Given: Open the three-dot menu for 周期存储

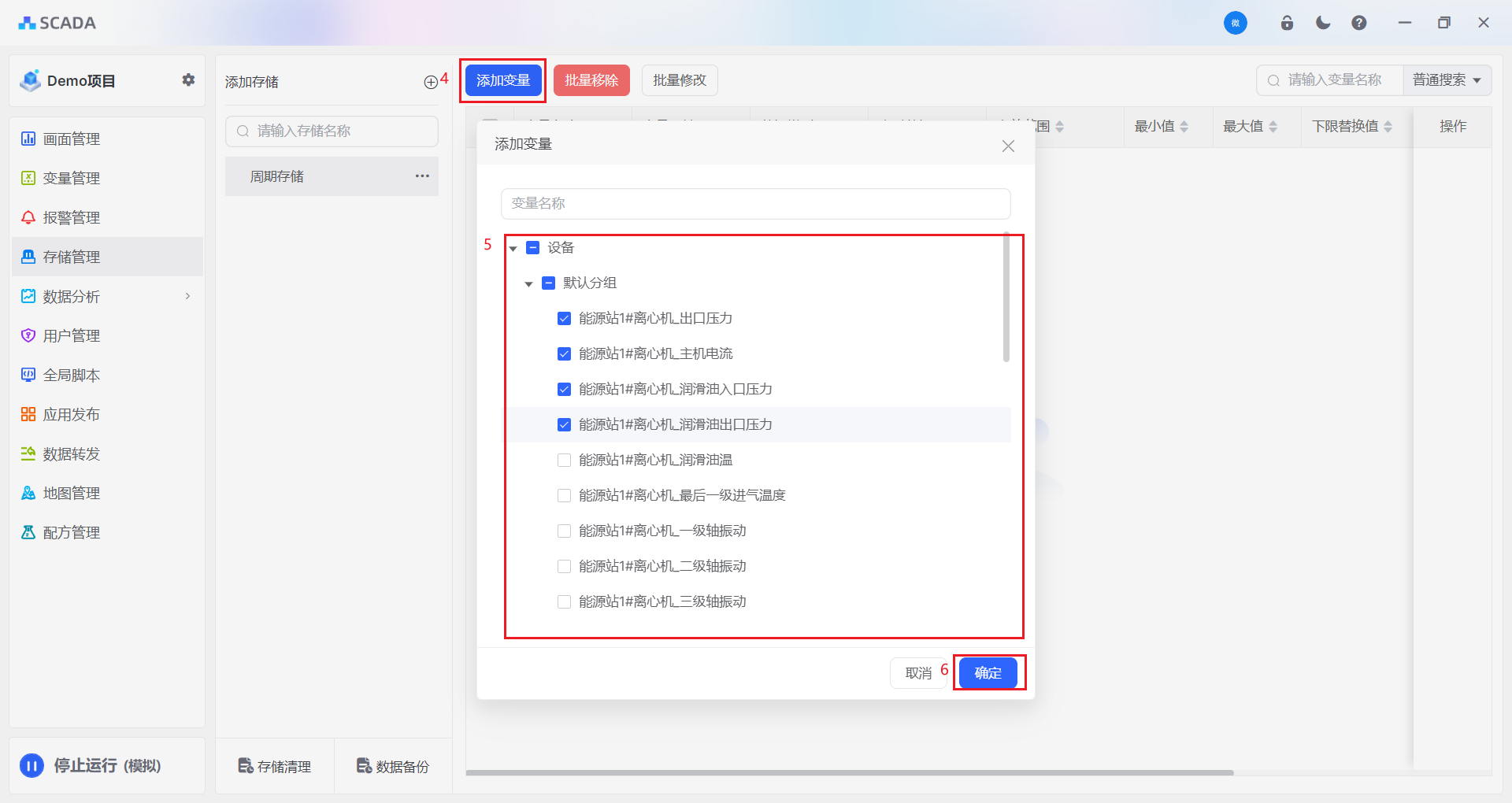Looking at the screenshot, I should click(422, 176).
